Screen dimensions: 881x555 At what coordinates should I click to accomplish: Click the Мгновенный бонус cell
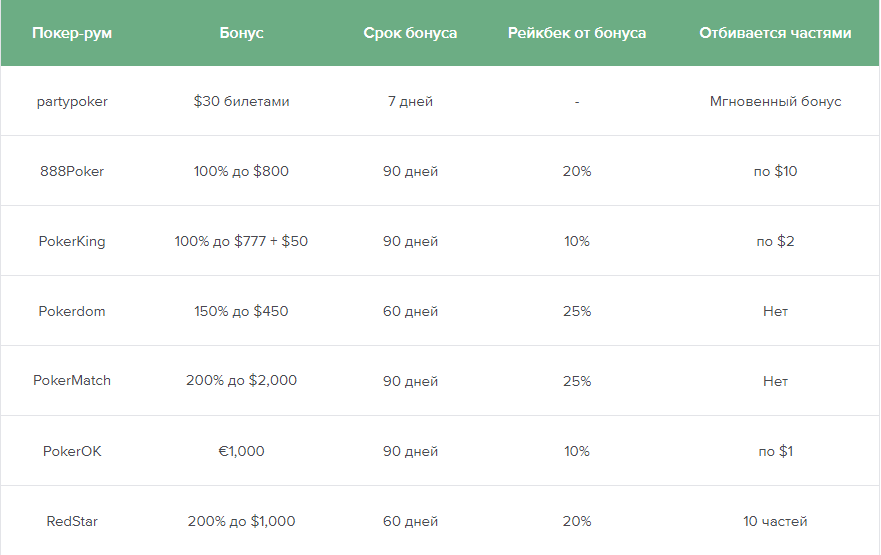click(775, 102)
